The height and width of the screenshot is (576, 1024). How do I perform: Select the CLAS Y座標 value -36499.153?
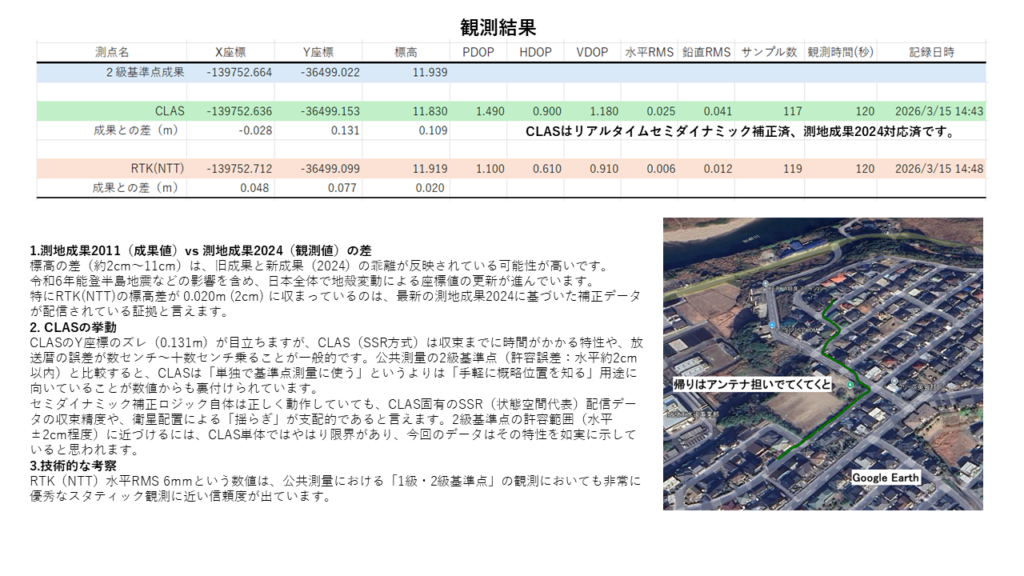click(x=330, y=111)
